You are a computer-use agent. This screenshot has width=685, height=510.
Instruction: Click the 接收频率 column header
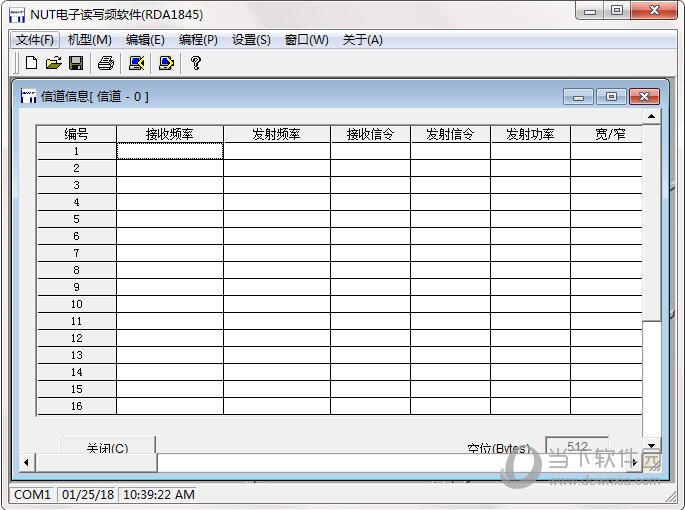(x=170, y=134)
